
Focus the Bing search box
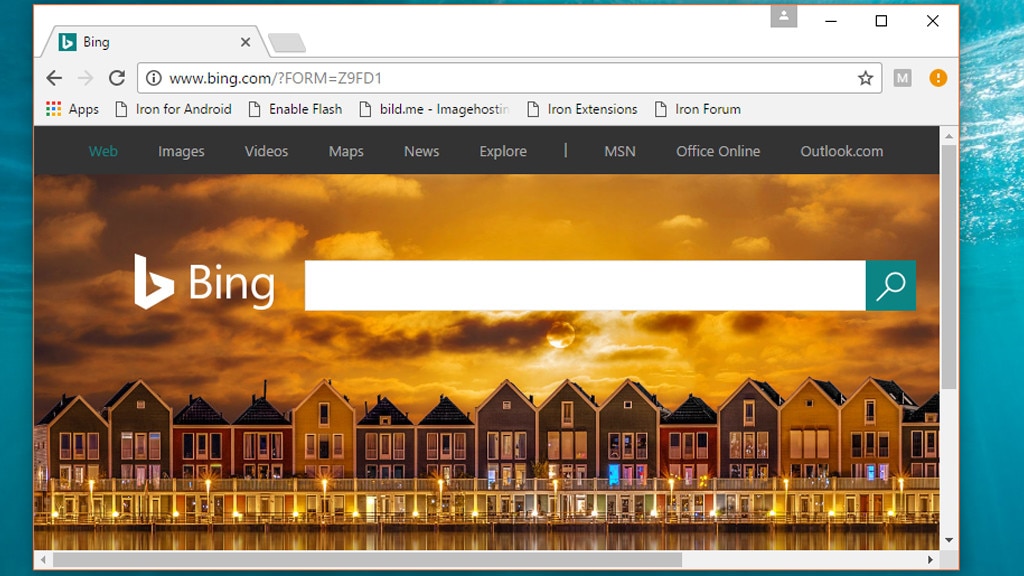pos(585,285)
